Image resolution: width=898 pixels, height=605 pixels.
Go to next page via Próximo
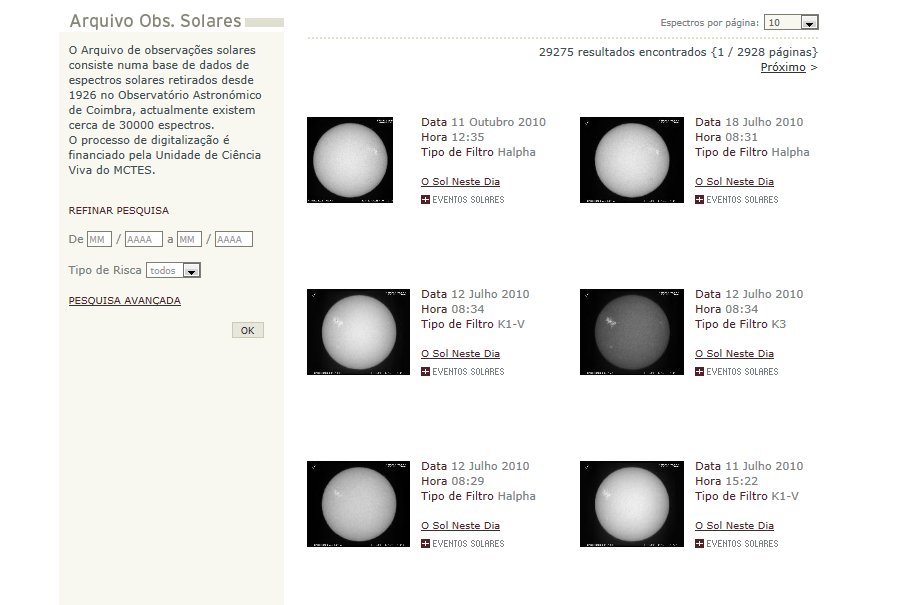tap(783, 67)
